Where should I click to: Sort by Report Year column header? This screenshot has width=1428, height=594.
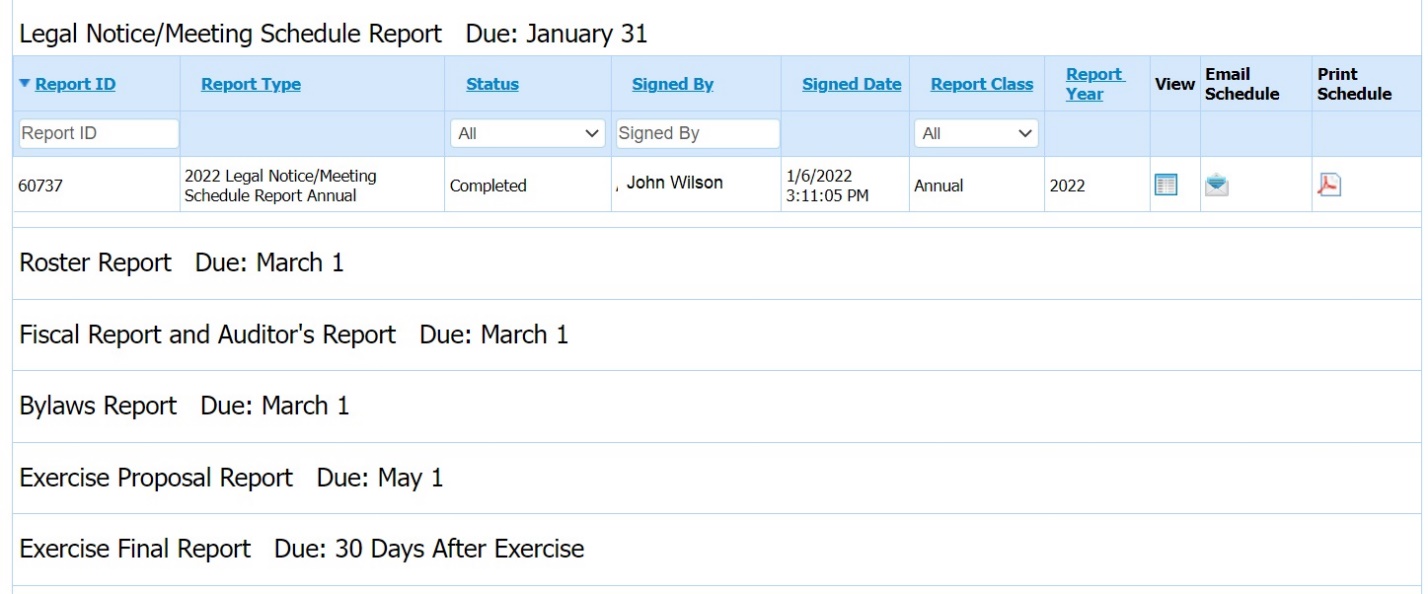[x=1093, y=84]
